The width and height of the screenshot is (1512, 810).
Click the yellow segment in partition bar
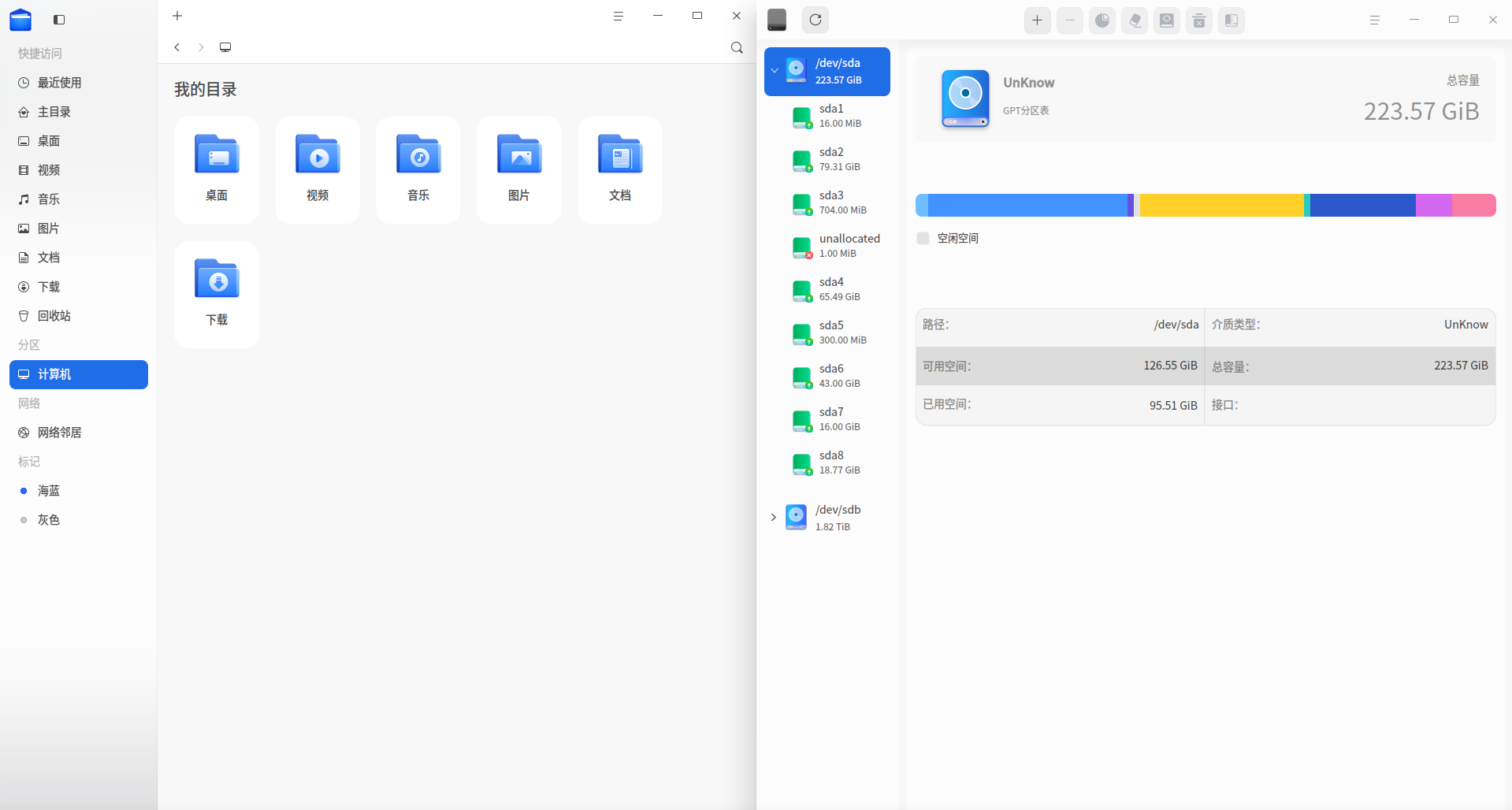(x=1221, y=205)
